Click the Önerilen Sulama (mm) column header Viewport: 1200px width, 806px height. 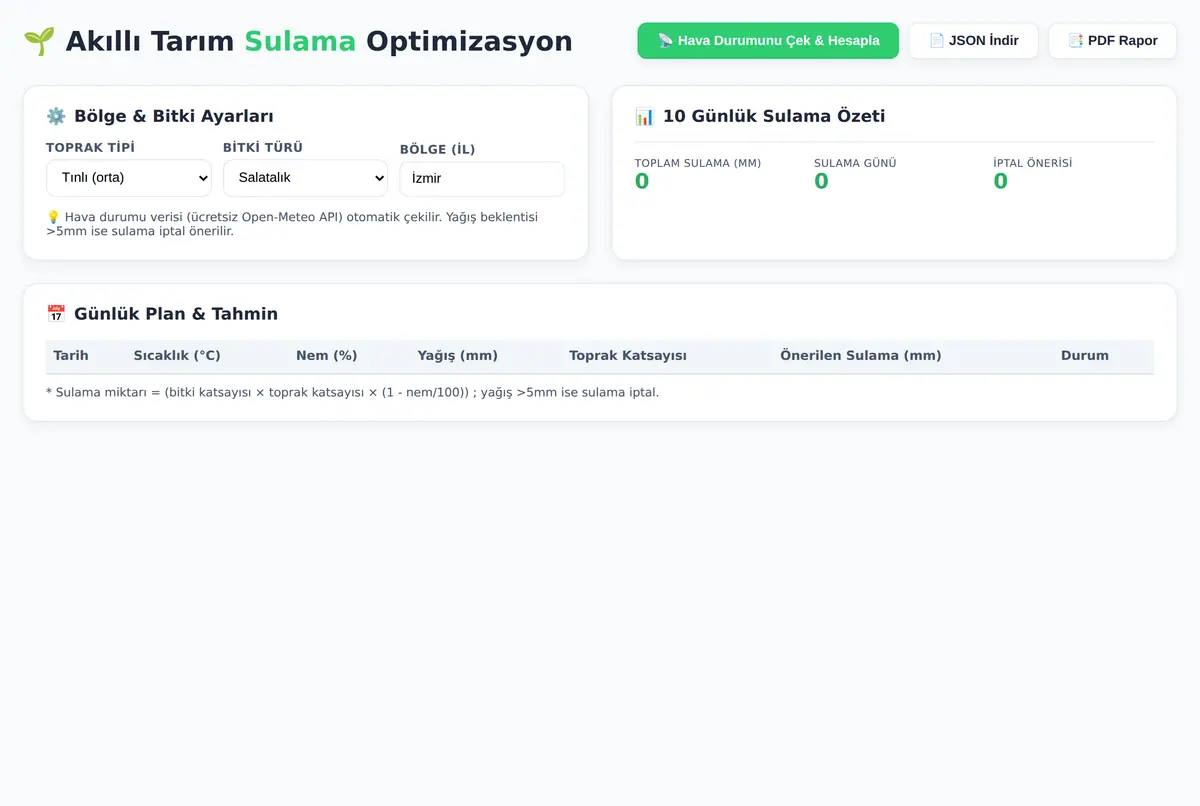[861, 356]
